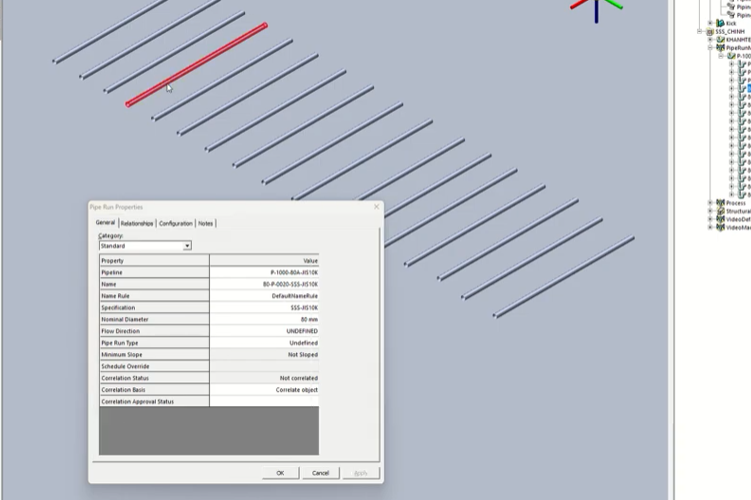The image size is (751, 500).
Task: Click the Structural node icon
Action: [x=720, y=211]
